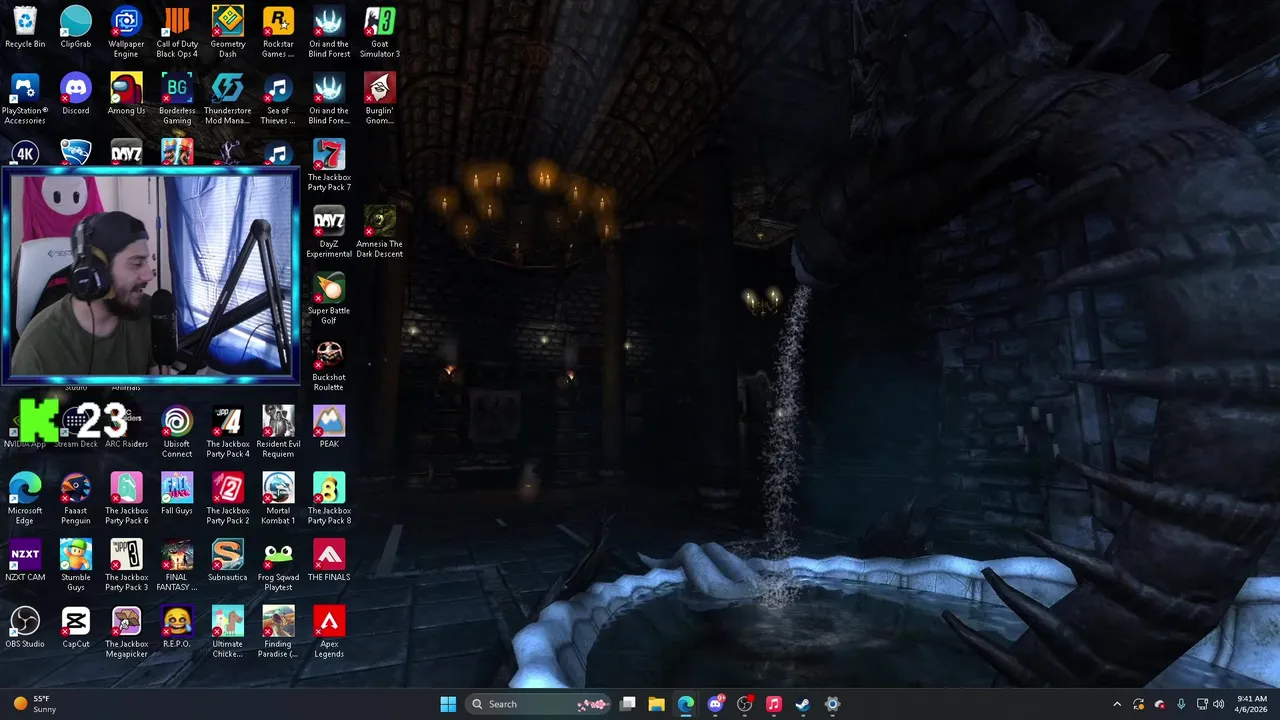Viewport: 1280px width, 720px height.
Task: Open the Rockstar Games launcher shortcut
Action: click(x=278, y=32)
